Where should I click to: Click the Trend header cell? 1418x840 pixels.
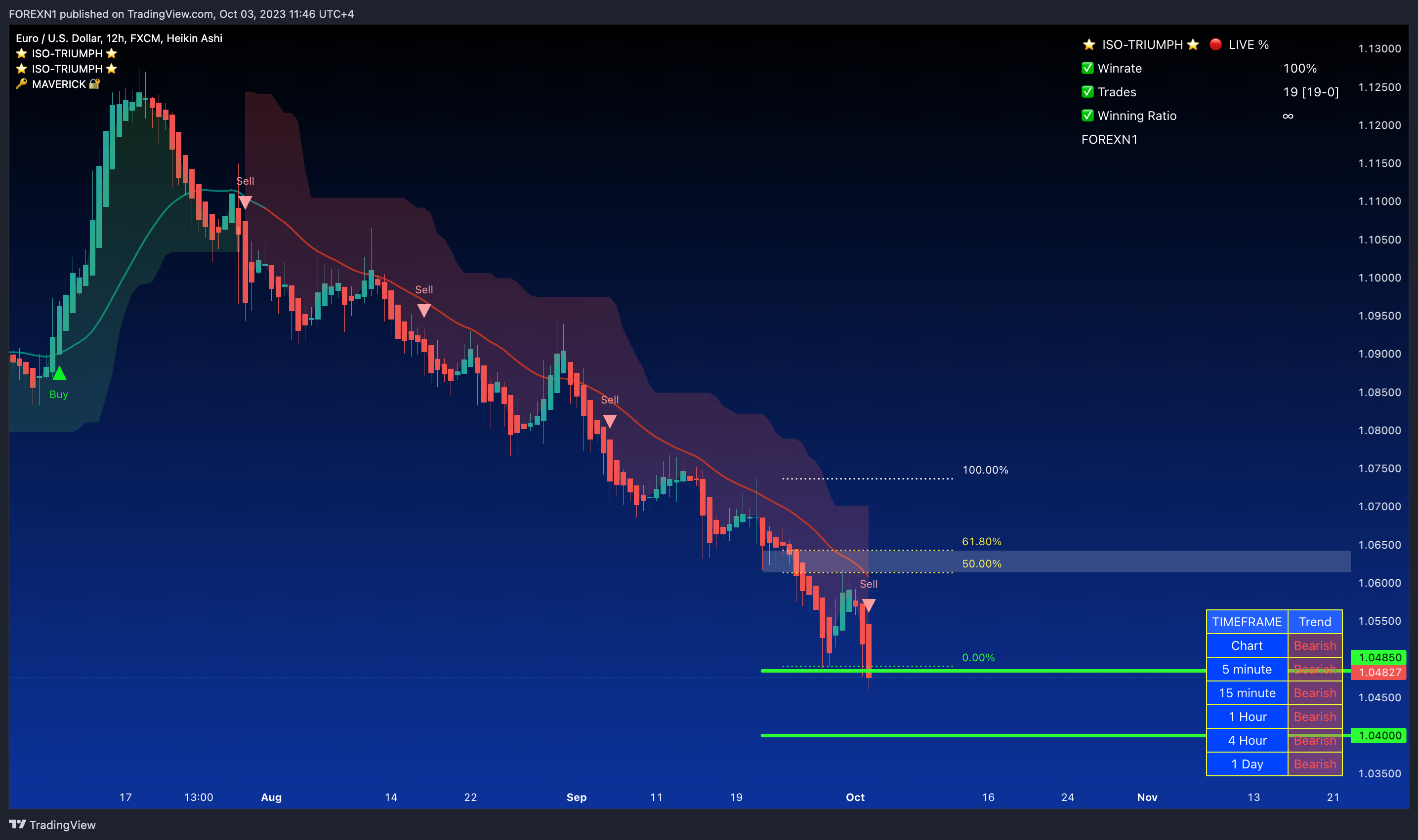click(1315, 622)
